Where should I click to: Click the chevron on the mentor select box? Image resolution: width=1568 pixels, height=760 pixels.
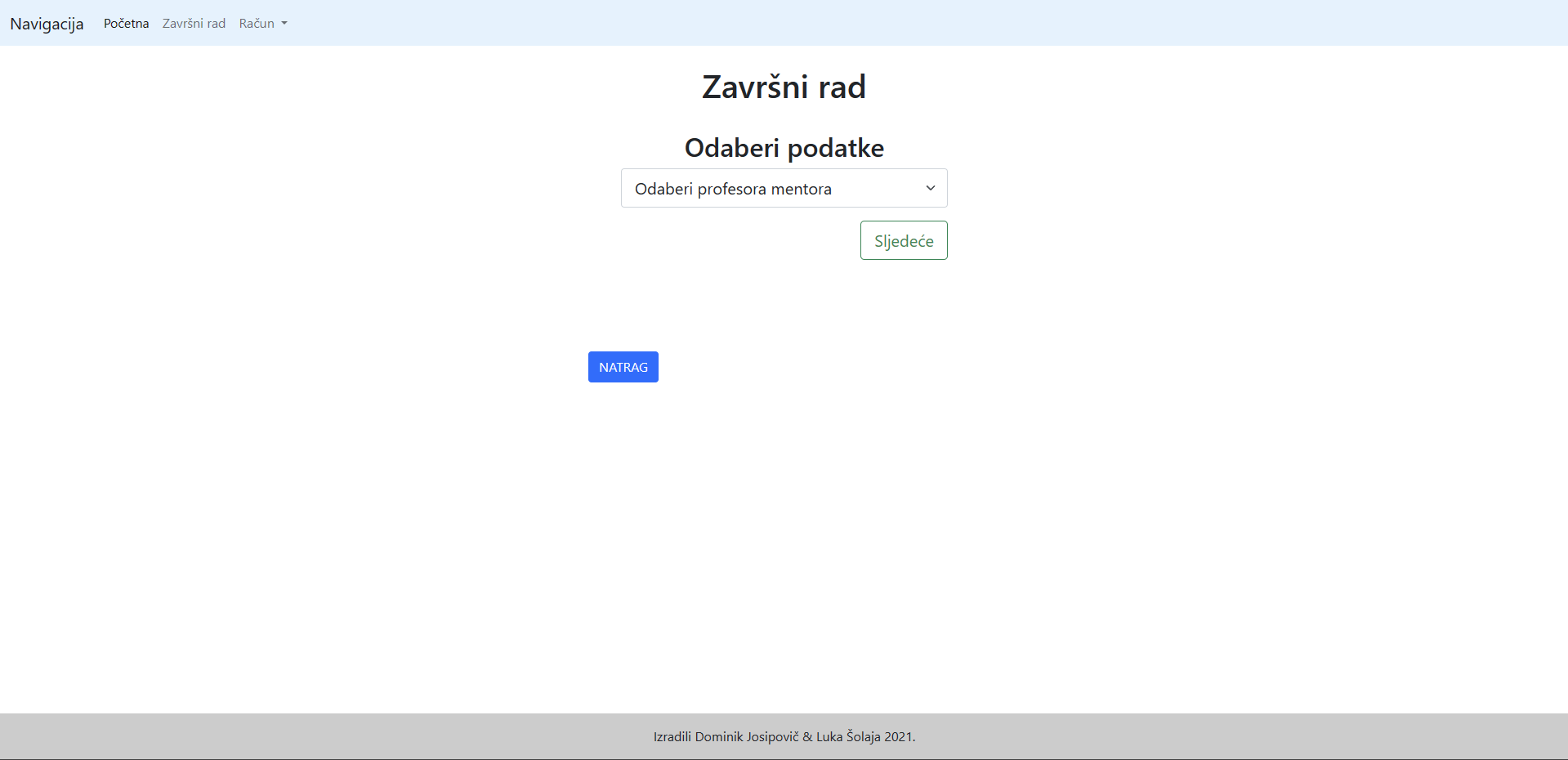[x=929, y=188]
